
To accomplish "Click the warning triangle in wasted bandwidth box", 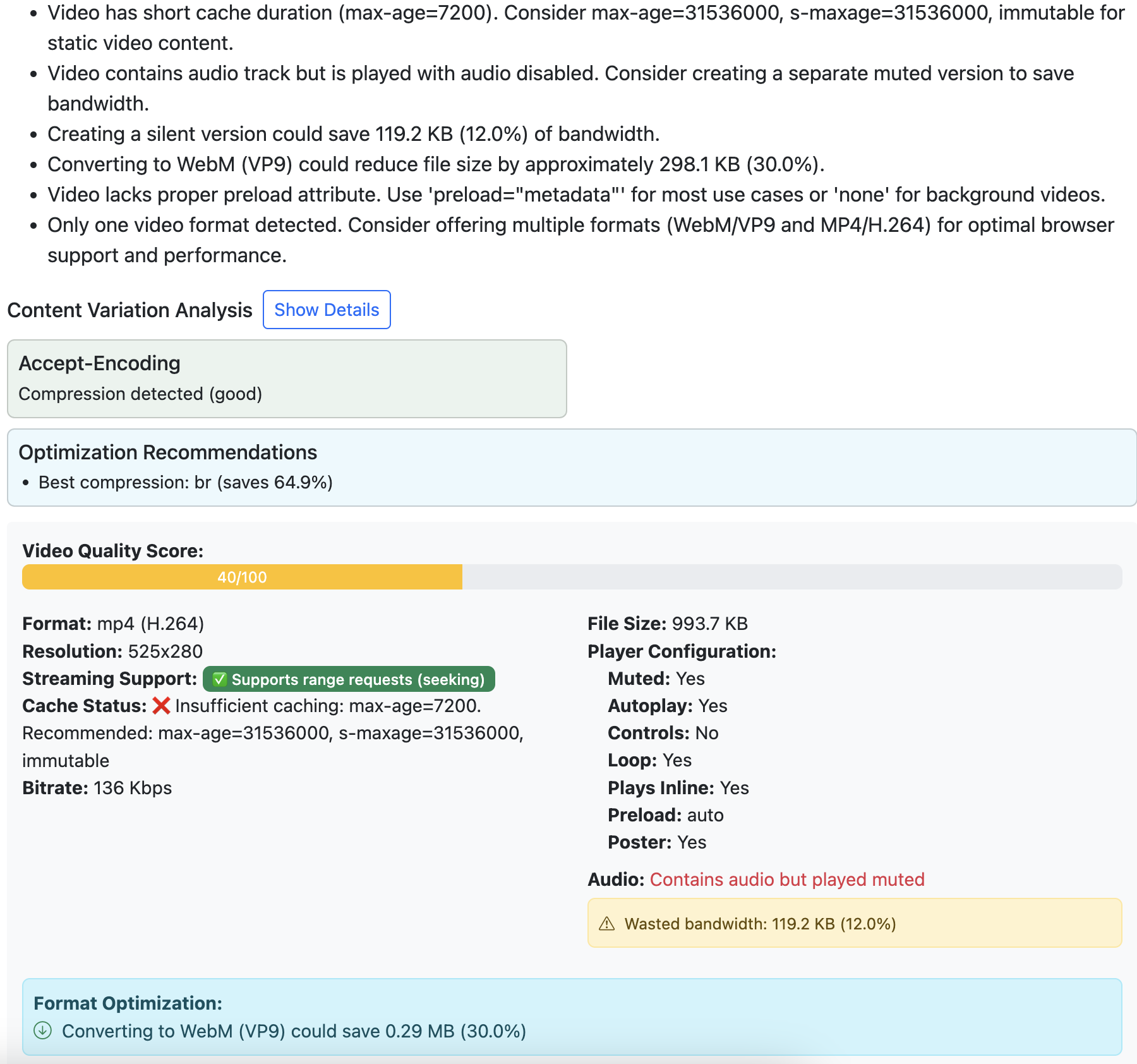I will click(607, 923).
